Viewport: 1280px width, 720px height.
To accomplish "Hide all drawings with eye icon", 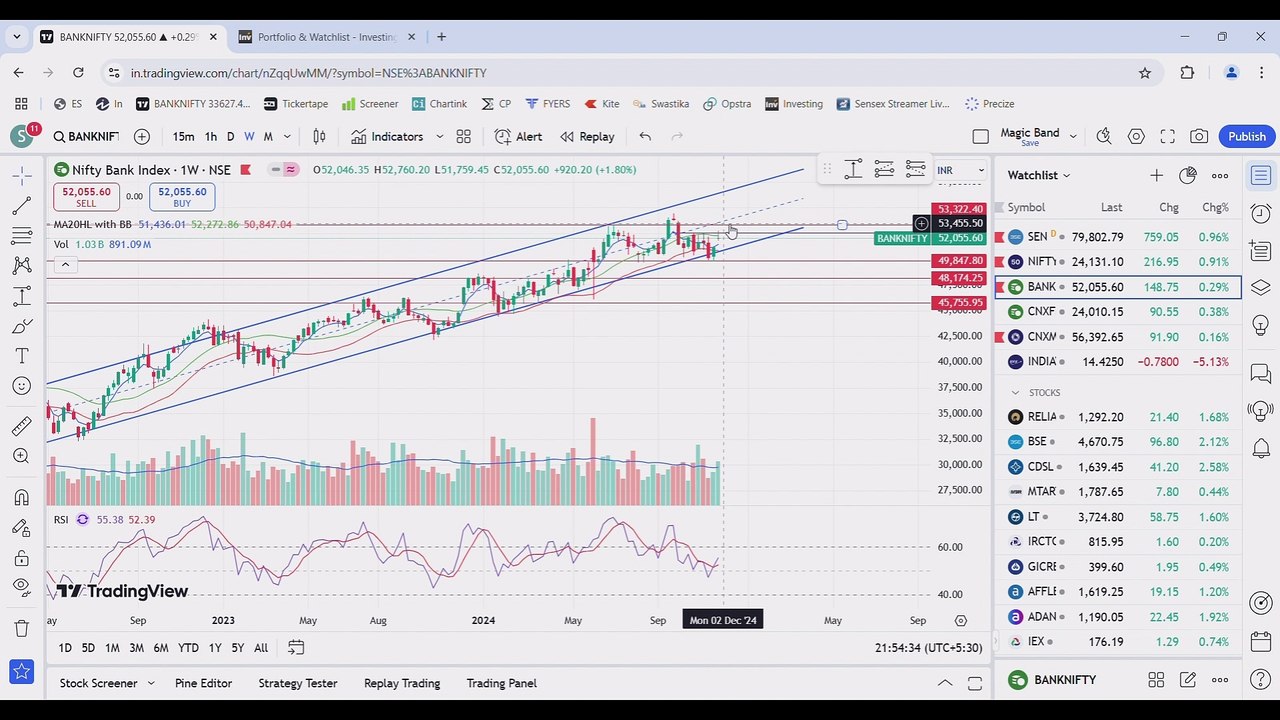I will (x=21, y=587).
